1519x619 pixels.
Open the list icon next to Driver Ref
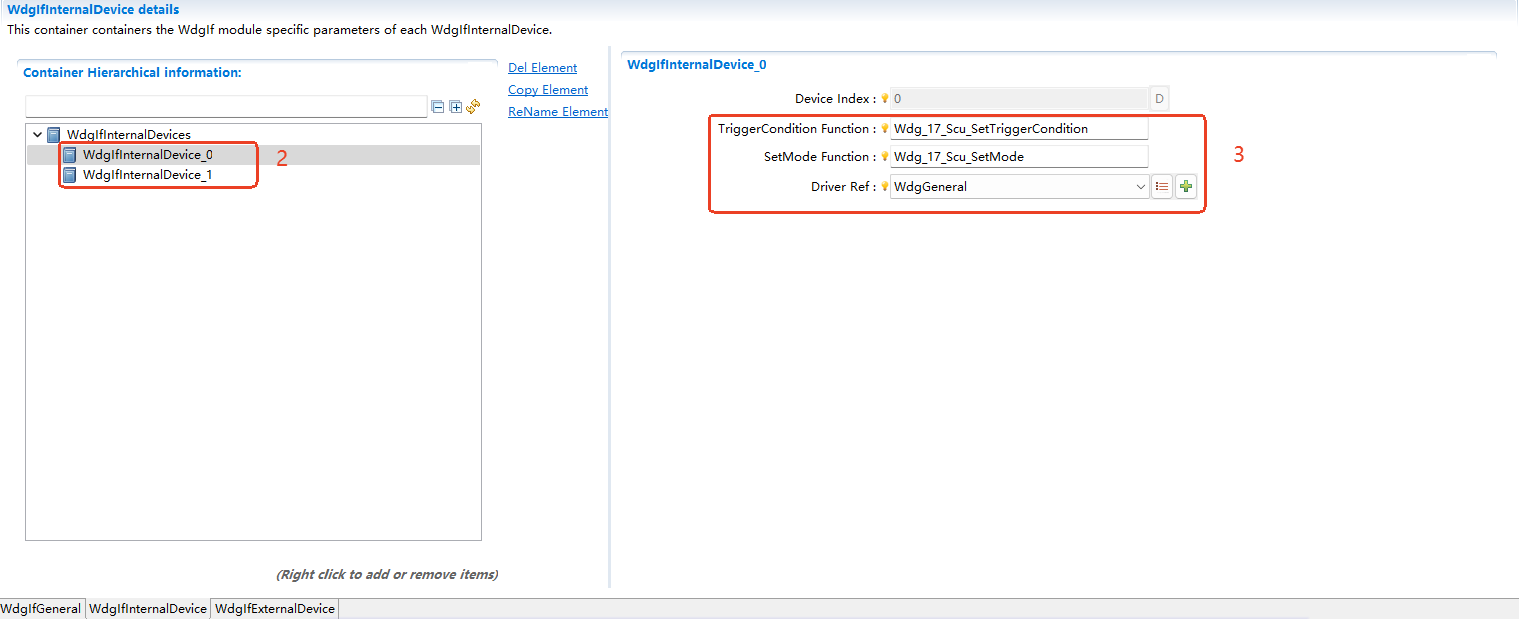coord(1162,186)
